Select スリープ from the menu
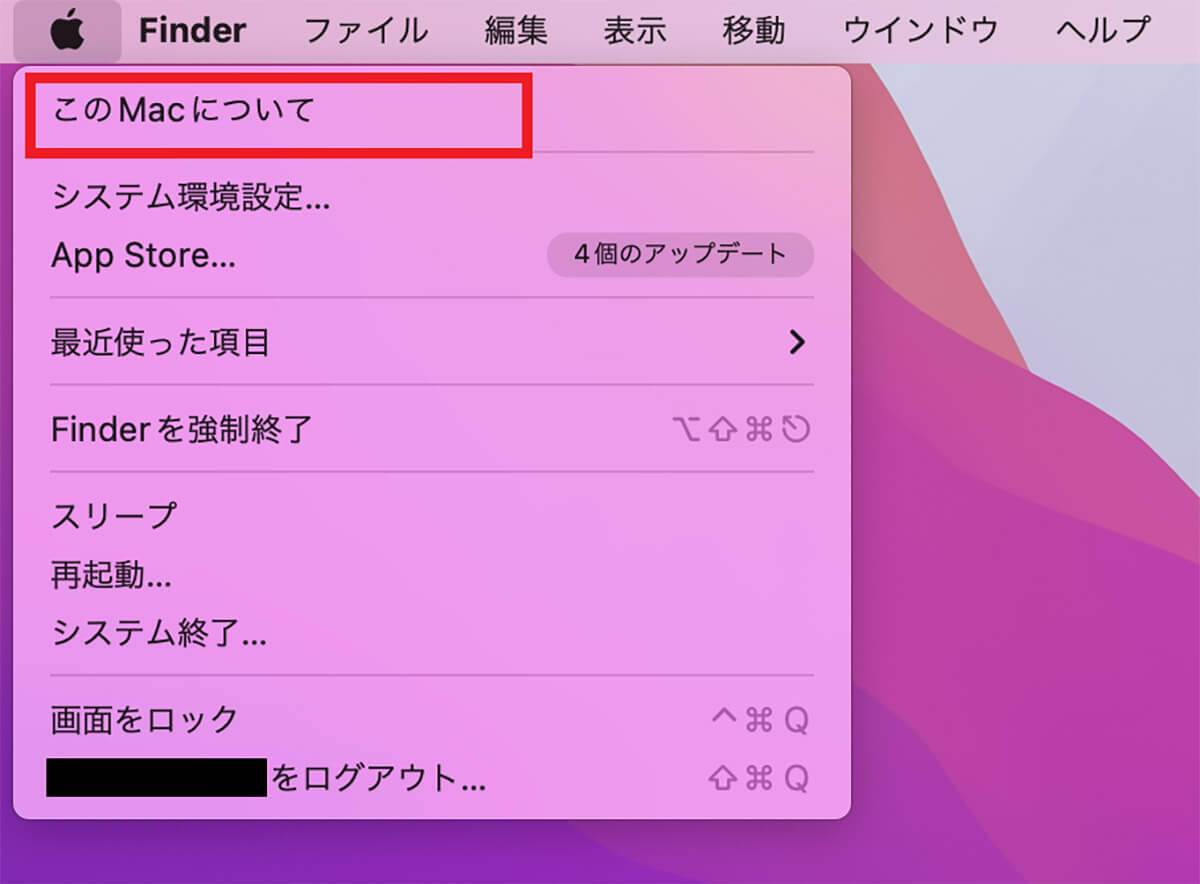Image resolution: width=1200 pixels, height=884 pixels. [x=432, y=517]
